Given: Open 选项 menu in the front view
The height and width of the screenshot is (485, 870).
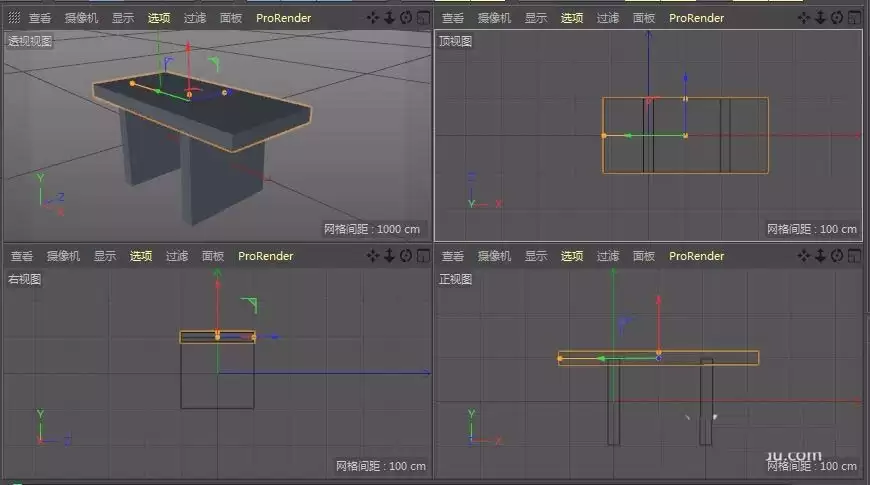Looking at the screenshot, I should coord(572,256).
